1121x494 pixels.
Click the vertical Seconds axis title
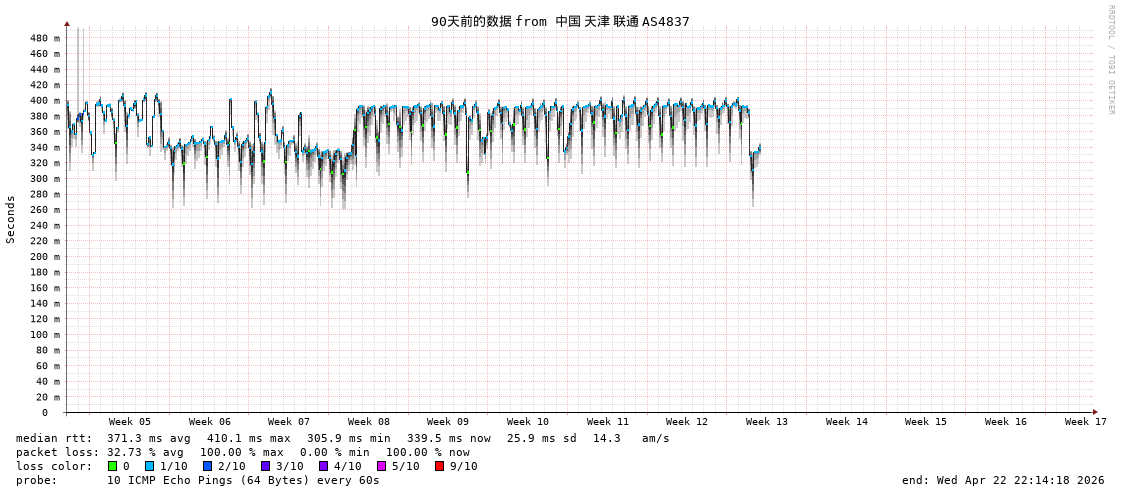(x=11, y=219)
